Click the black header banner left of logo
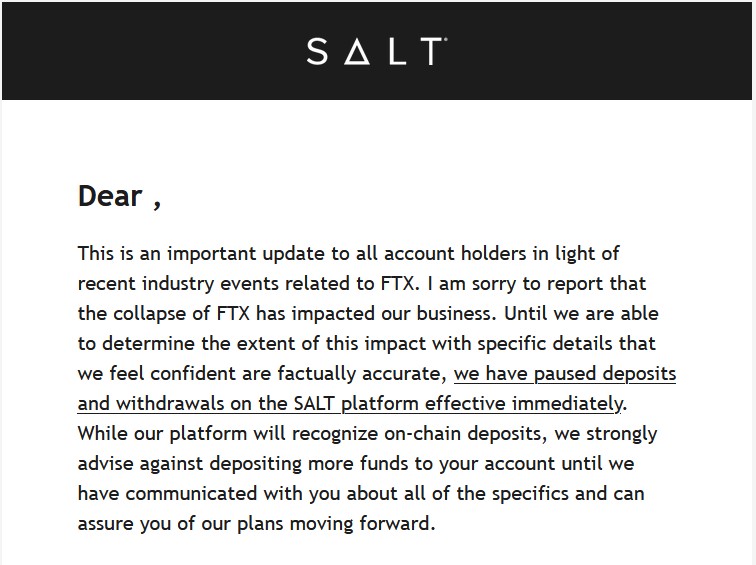 click(154, 51)
